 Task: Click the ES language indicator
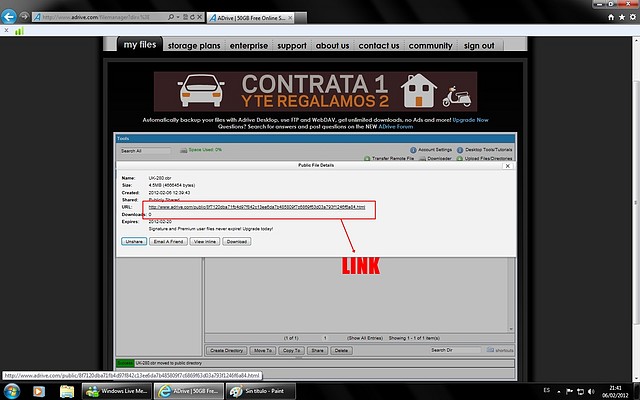547,390
